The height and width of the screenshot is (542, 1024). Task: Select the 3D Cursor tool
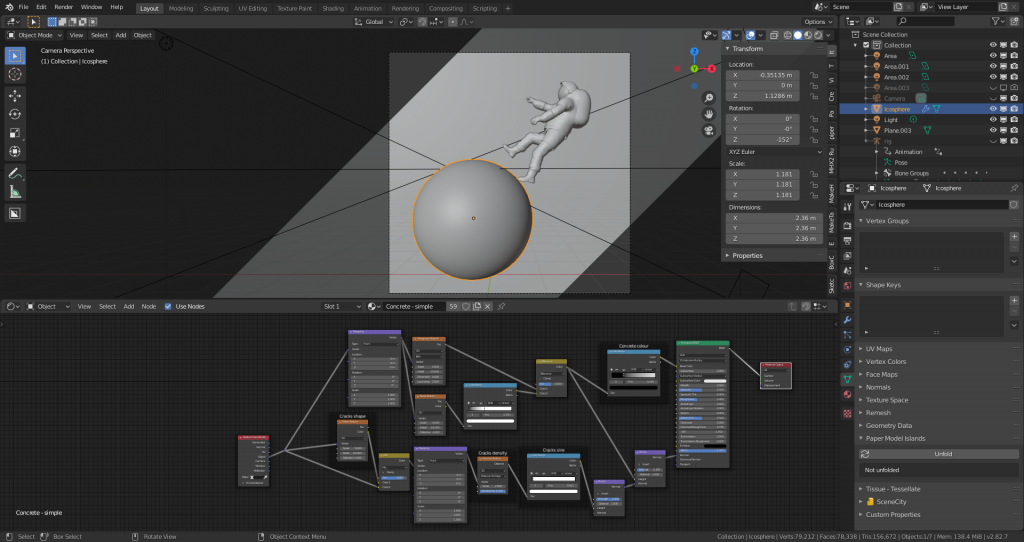click(x=16, y=74)
